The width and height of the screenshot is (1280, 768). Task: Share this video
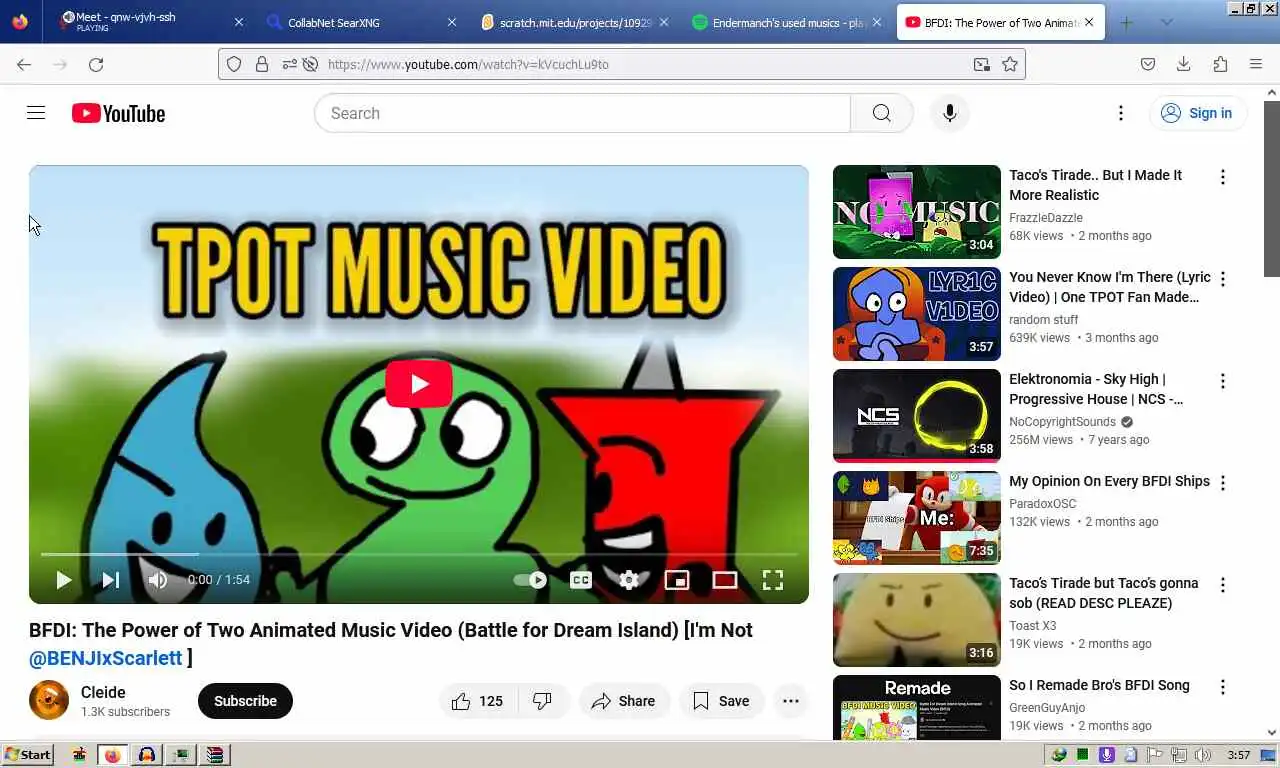point(624,701)
